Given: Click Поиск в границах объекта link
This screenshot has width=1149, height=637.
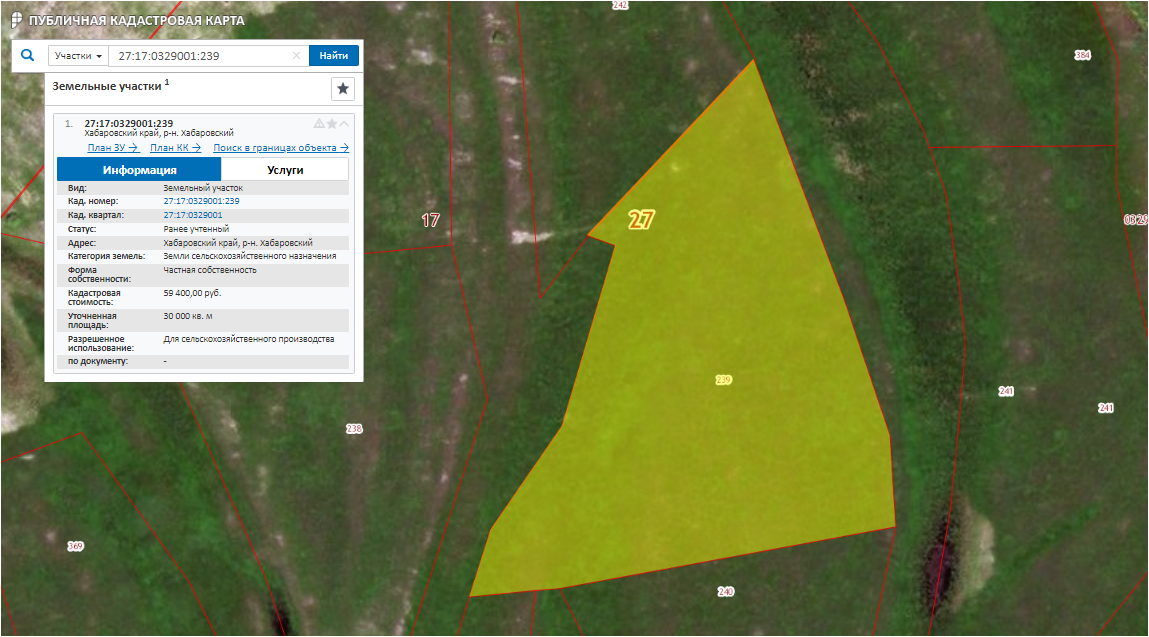Looking at the screenshot, I should [x=280, y=148].
